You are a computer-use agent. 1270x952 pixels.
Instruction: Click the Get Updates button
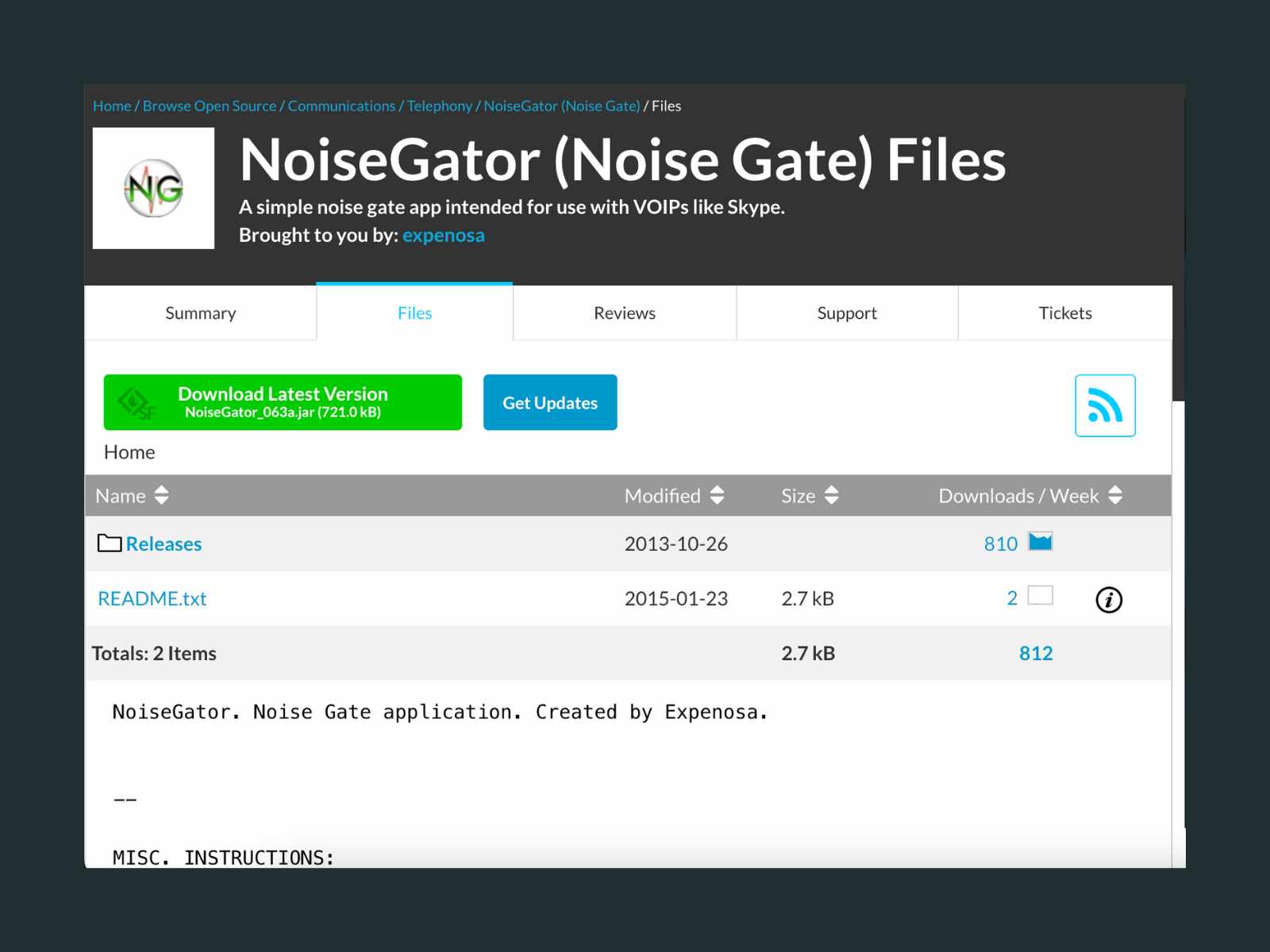pos(549,402)
